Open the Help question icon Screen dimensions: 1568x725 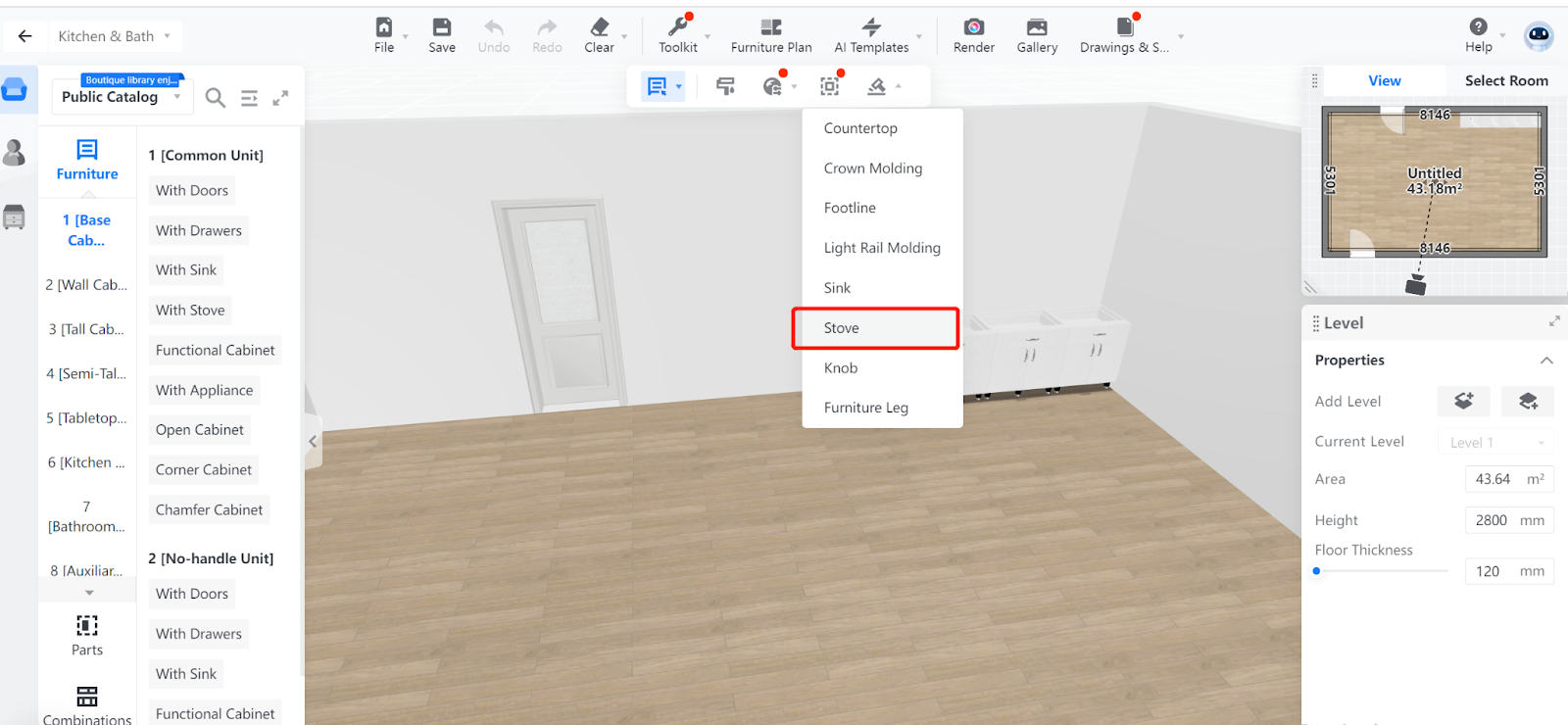pyautogui.click(x=1479, y=26)
